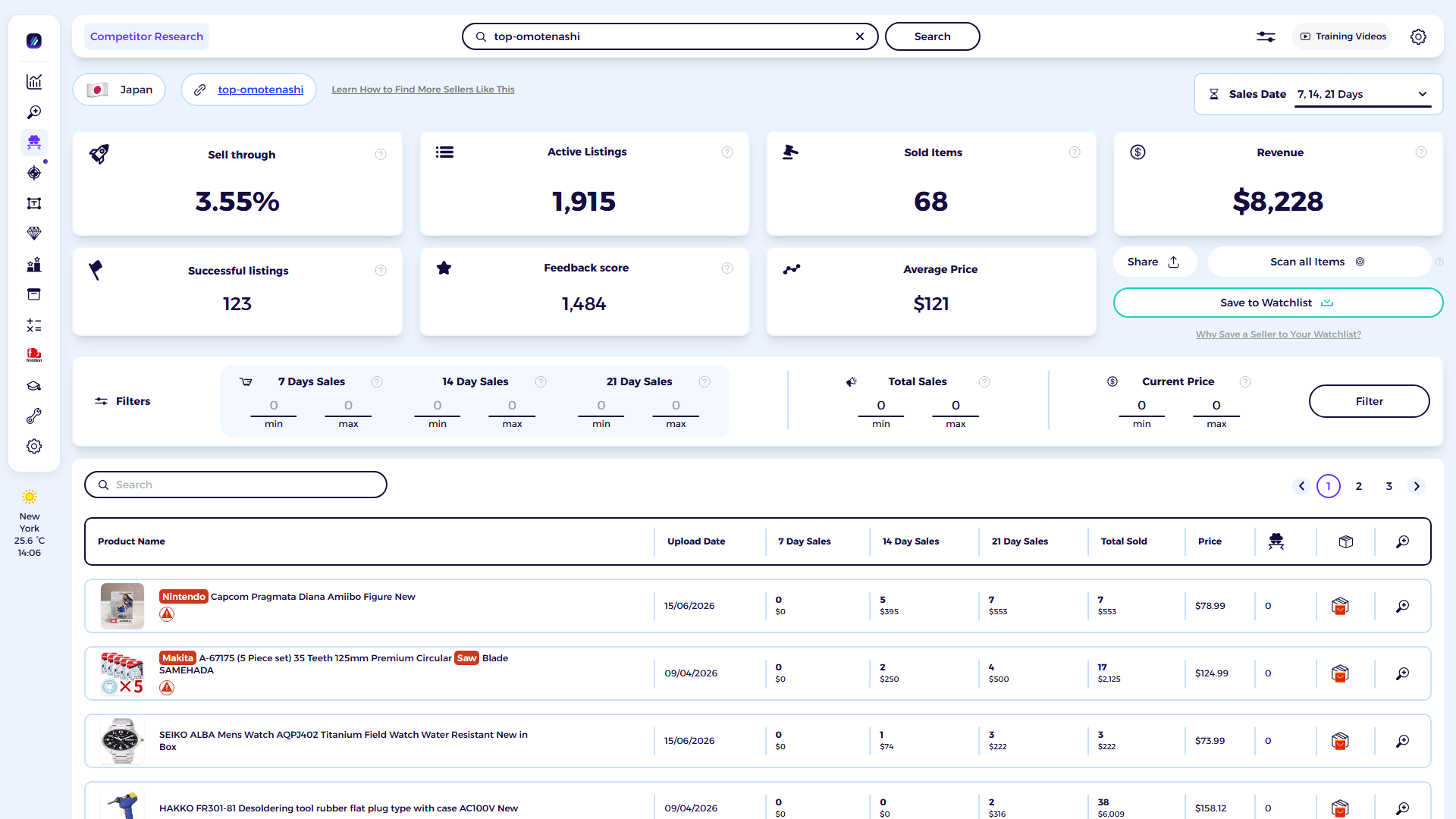This screenshot has width=1456, height=819.
Task: Open the calculator sidebar icon
Action: [x=34, y=325]
